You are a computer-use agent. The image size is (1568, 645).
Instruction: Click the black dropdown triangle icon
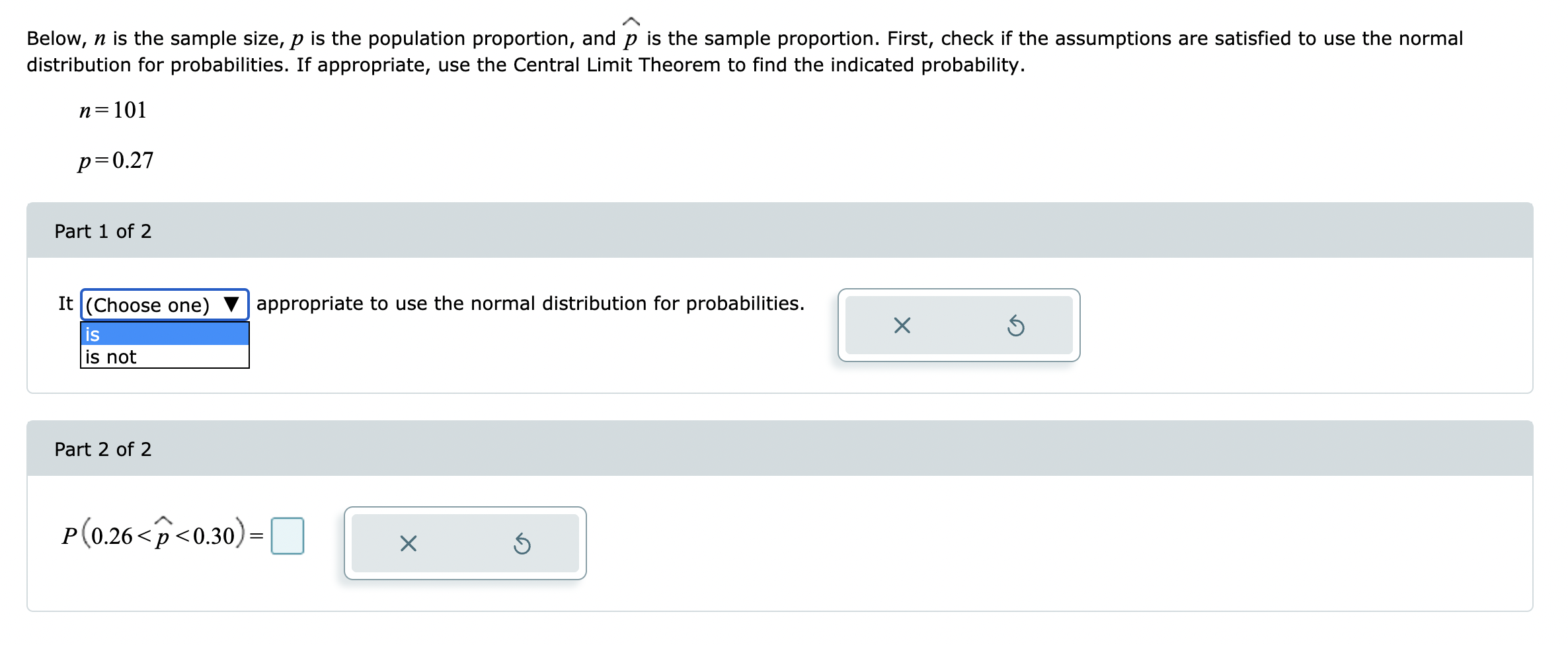click(x=231, y=305)
